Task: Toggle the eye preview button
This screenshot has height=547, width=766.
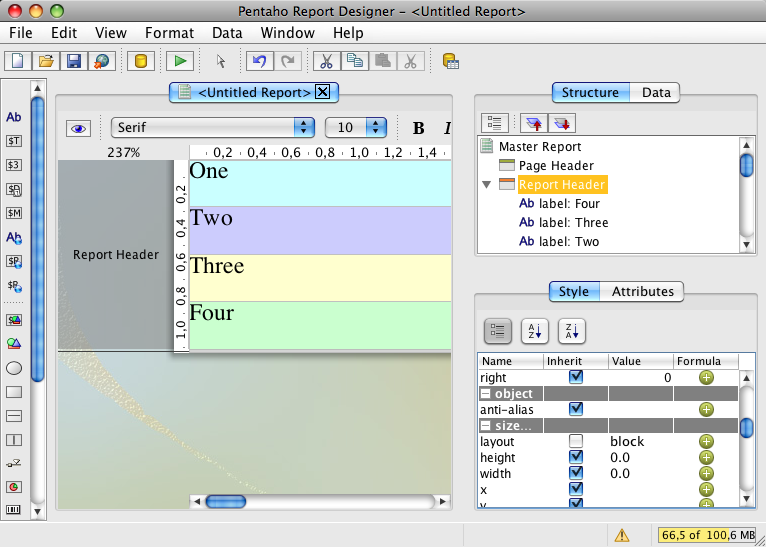Action: tap(78, 128)
